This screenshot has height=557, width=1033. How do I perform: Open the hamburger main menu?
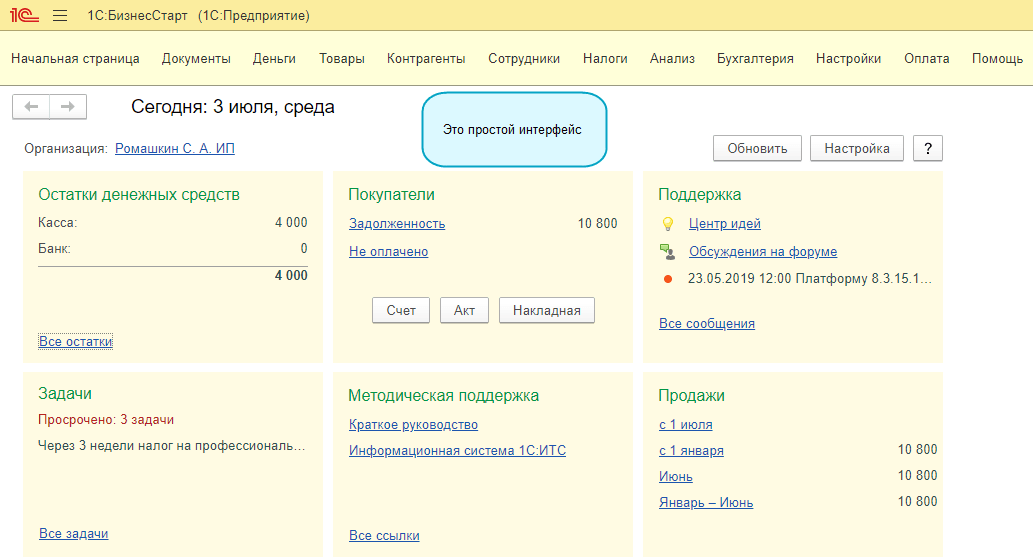(x=60, y=15)
